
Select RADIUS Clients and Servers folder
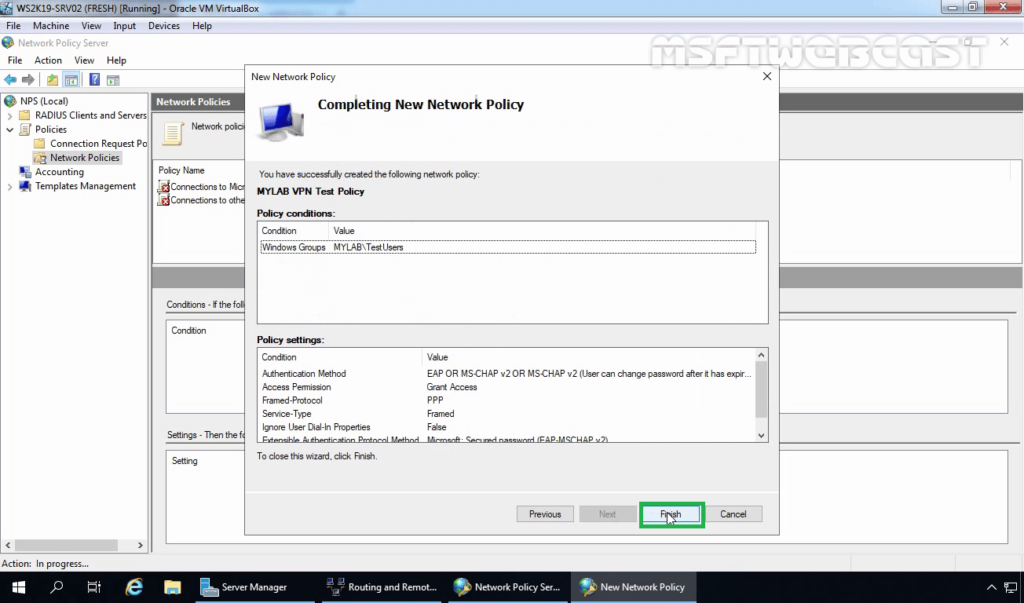click(90, 115)
